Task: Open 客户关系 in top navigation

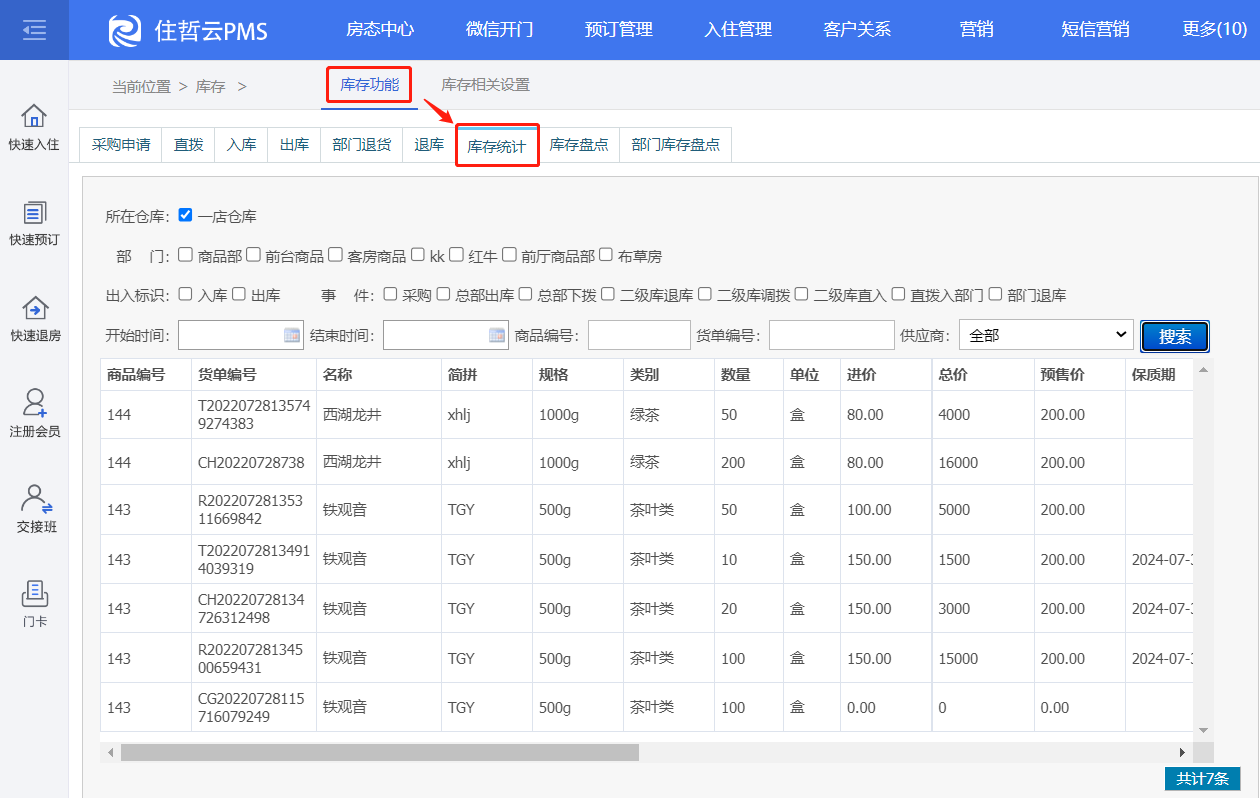Action: pyautogui.click(x=857, y=30)
